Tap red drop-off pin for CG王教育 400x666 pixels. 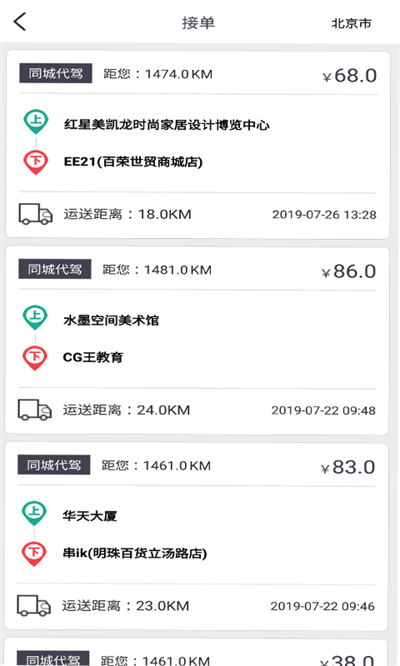[x=35, y=358]
